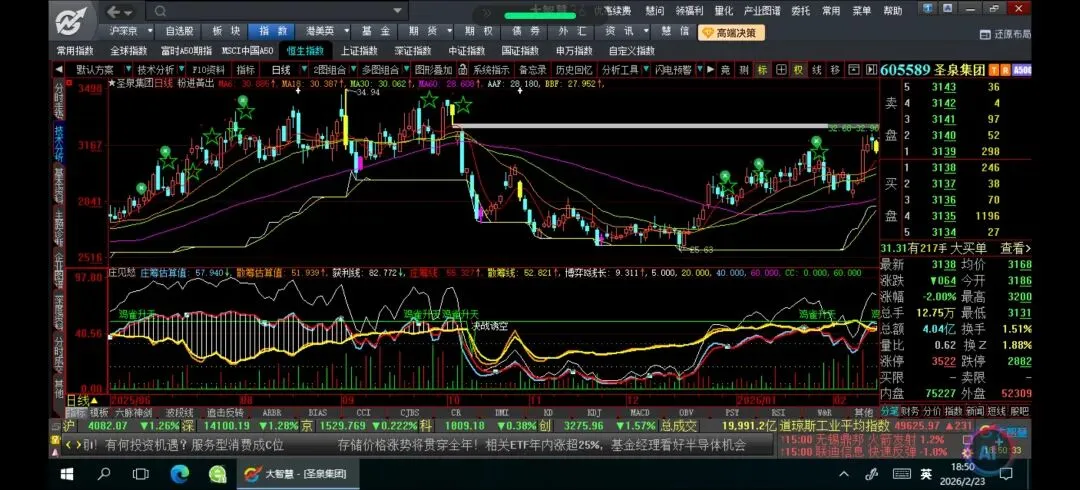Toggle the 权 adjustment icon
This screenshot has height=490, width=1080.
(x=798, y=70)
